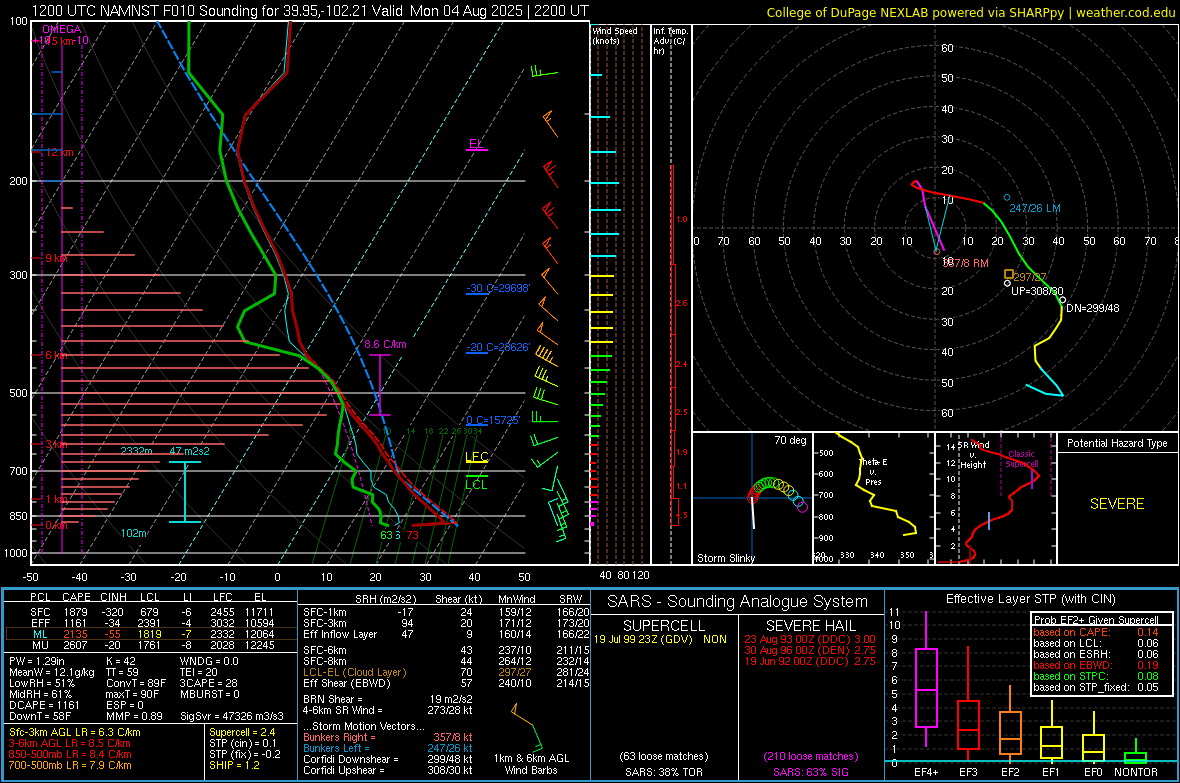The width and height of the screenshot is (1180, 783).
Task: Select the based on STPC probability row
Action: coord(1096,676)
